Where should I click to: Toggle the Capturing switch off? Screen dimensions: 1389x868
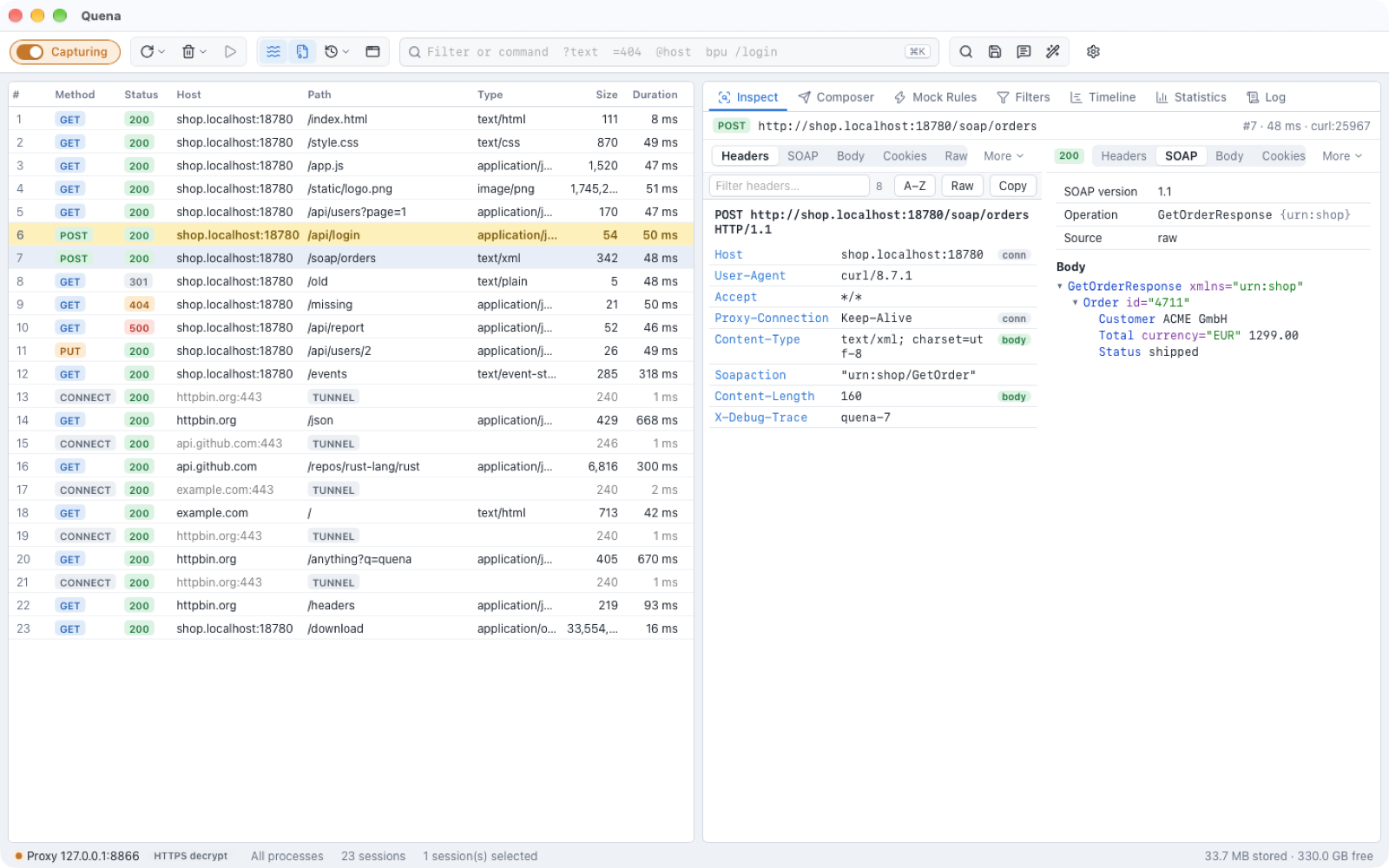tap(65, 52)
